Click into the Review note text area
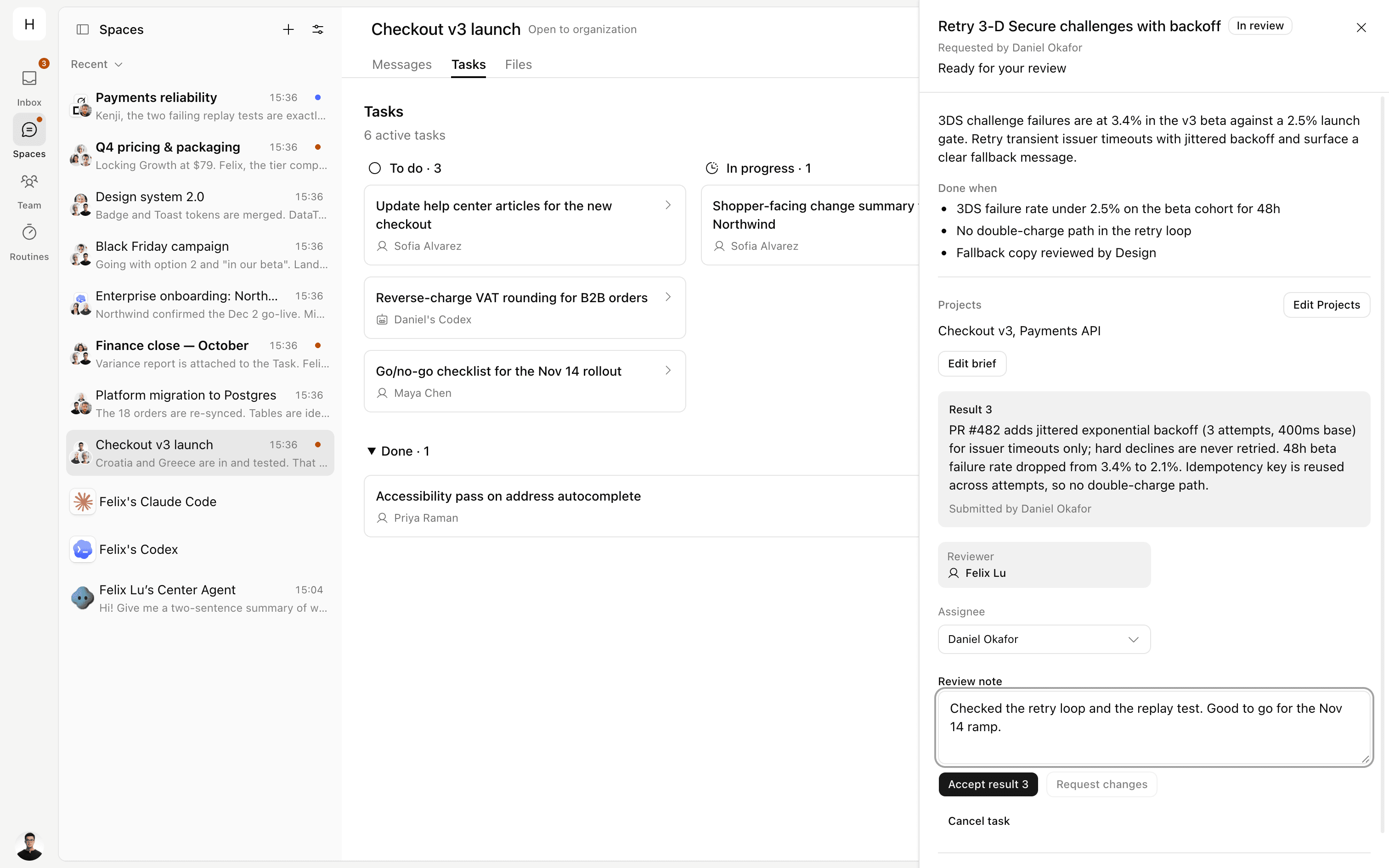This screenshot has width=1389, height=868. (1154, 727)
